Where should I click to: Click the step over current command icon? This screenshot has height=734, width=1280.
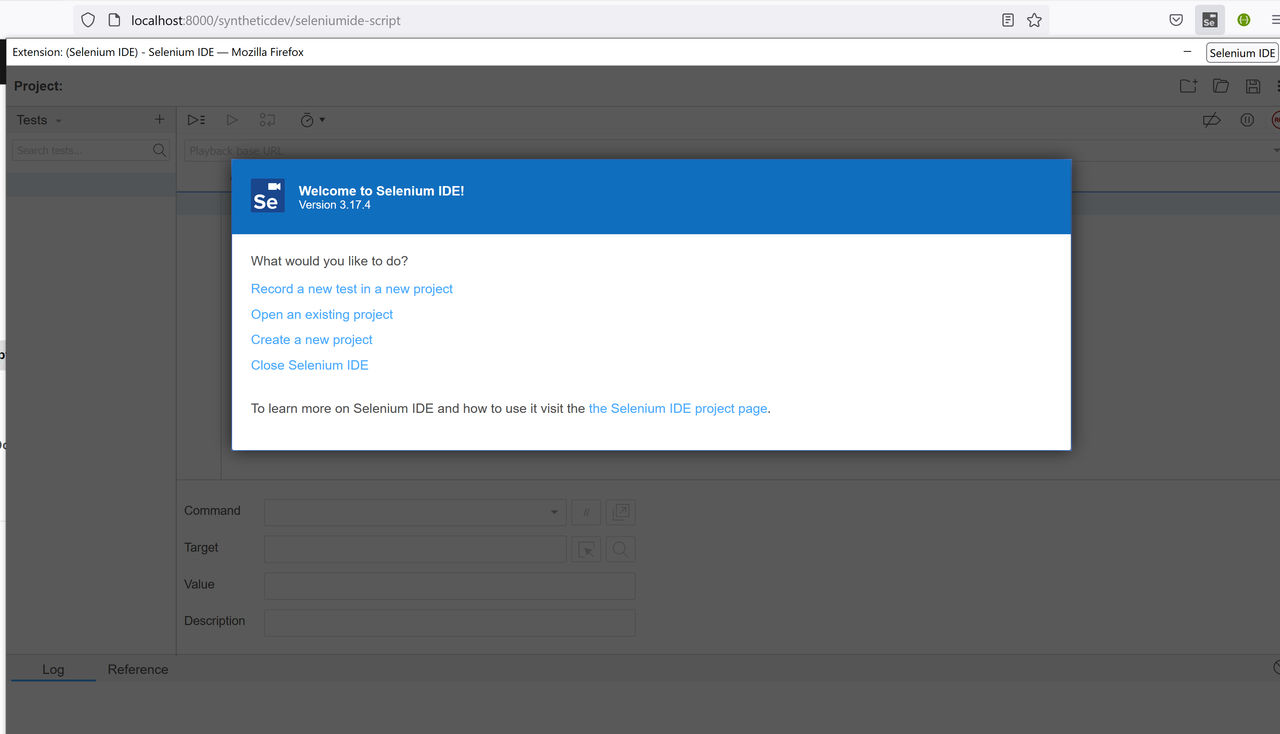267,120
